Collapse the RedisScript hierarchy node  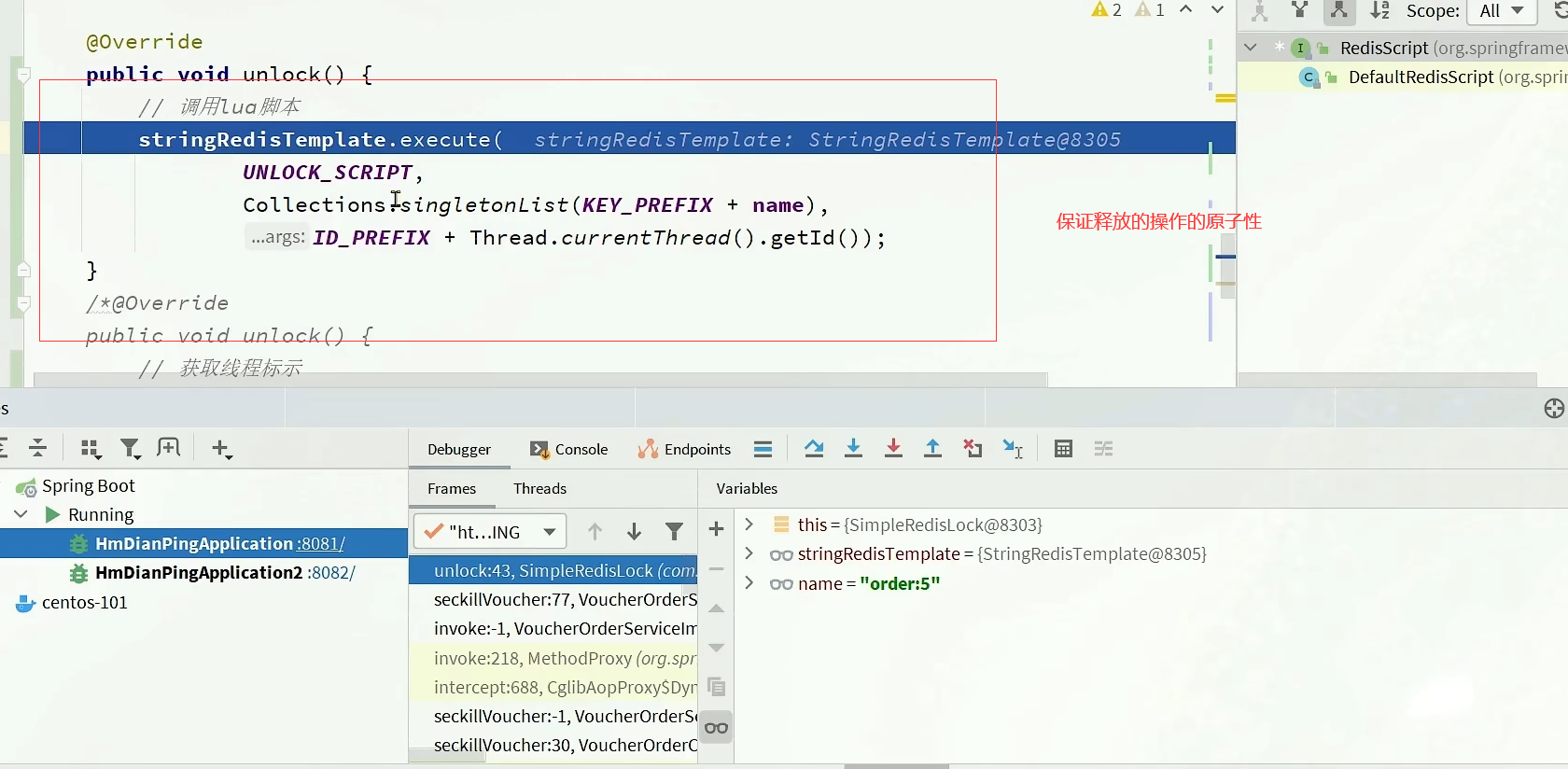coord(1251,47)
